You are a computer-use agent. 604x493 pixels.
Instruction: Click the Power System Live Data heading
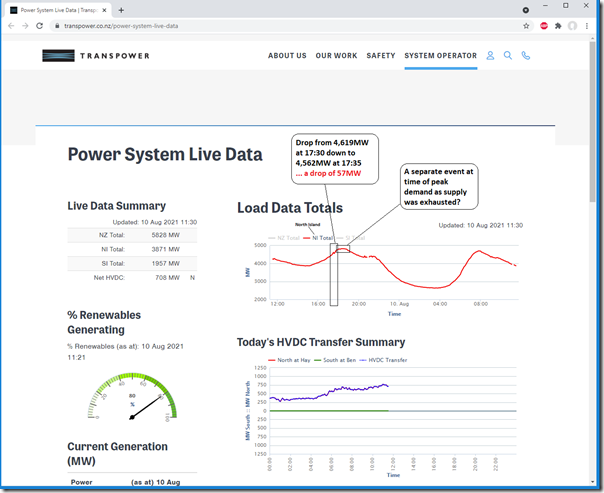(165, 154)
